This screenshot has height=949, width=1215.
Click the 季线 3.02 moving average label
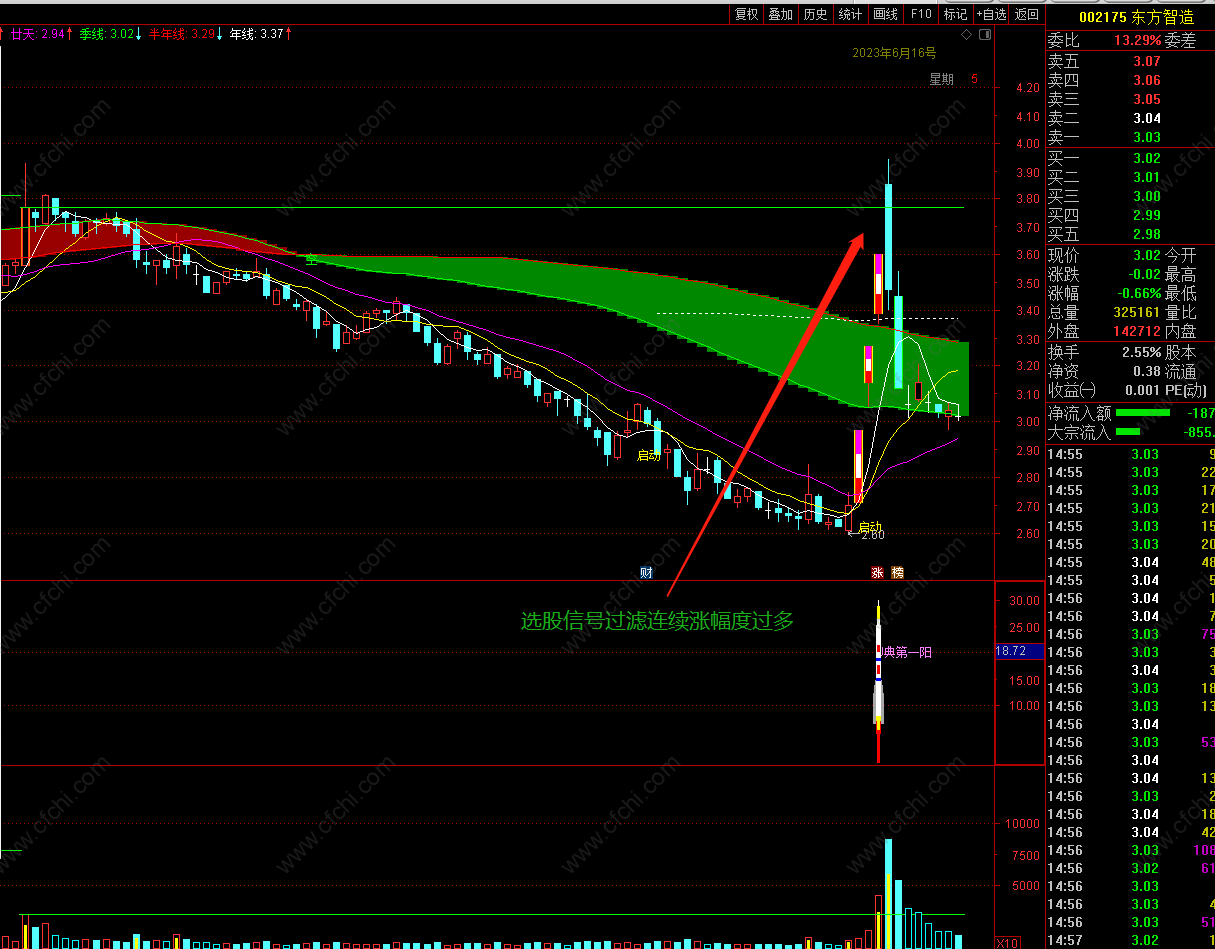(109, 34)
